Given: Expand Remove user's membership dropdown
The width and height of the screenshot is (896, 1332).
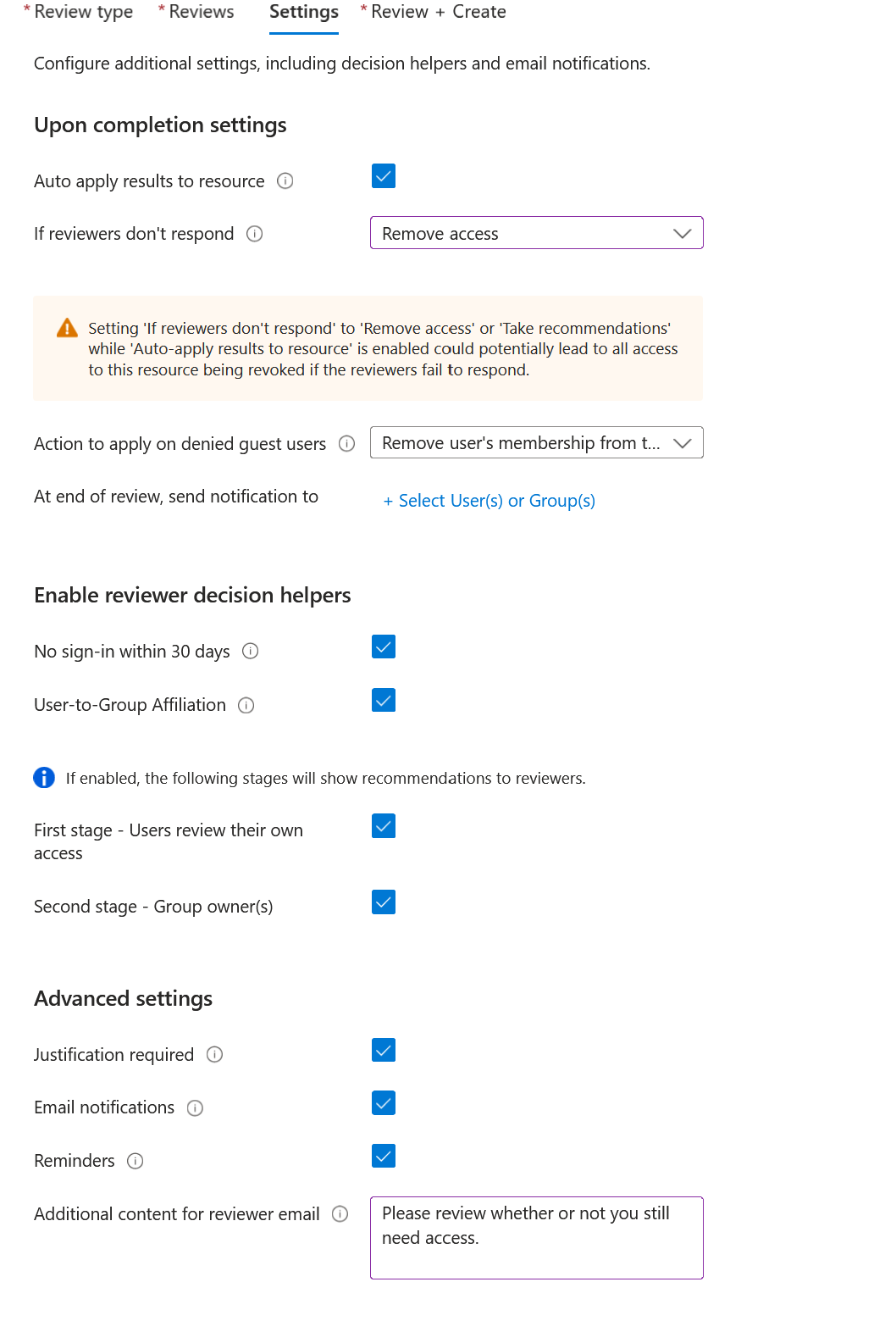Looking at the screenshot, I should coord(537,442).
